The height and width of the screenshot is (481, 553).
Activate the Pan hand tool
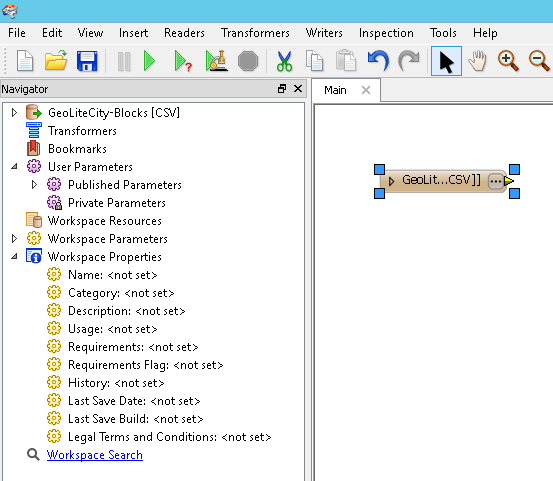[x=477, y=61]
